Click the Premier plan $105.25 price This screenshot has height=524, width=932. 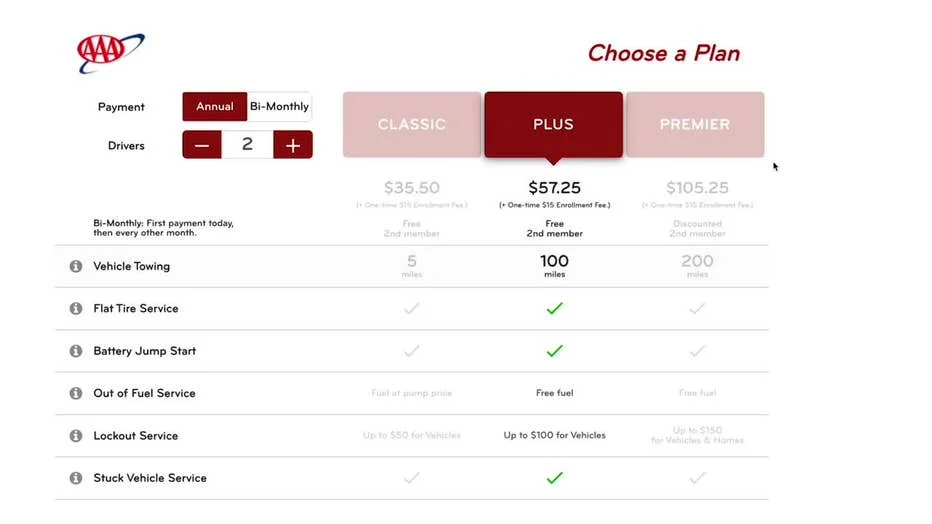coord(697,188)
